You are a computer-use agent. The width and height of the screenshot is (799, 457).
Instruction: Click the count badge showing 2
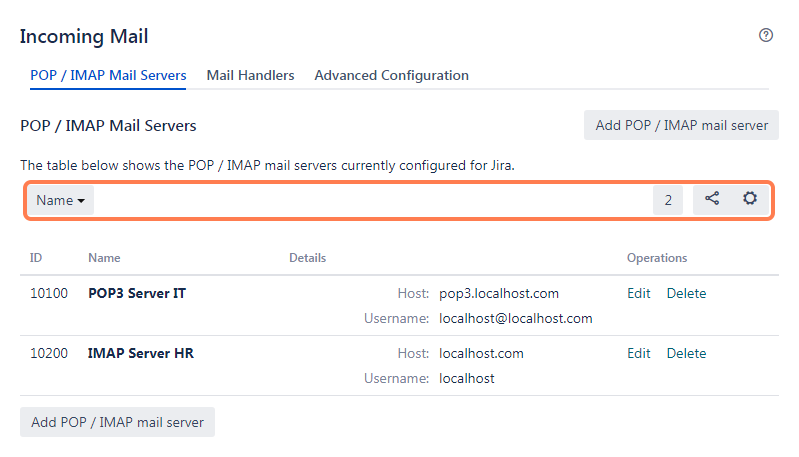667,200
